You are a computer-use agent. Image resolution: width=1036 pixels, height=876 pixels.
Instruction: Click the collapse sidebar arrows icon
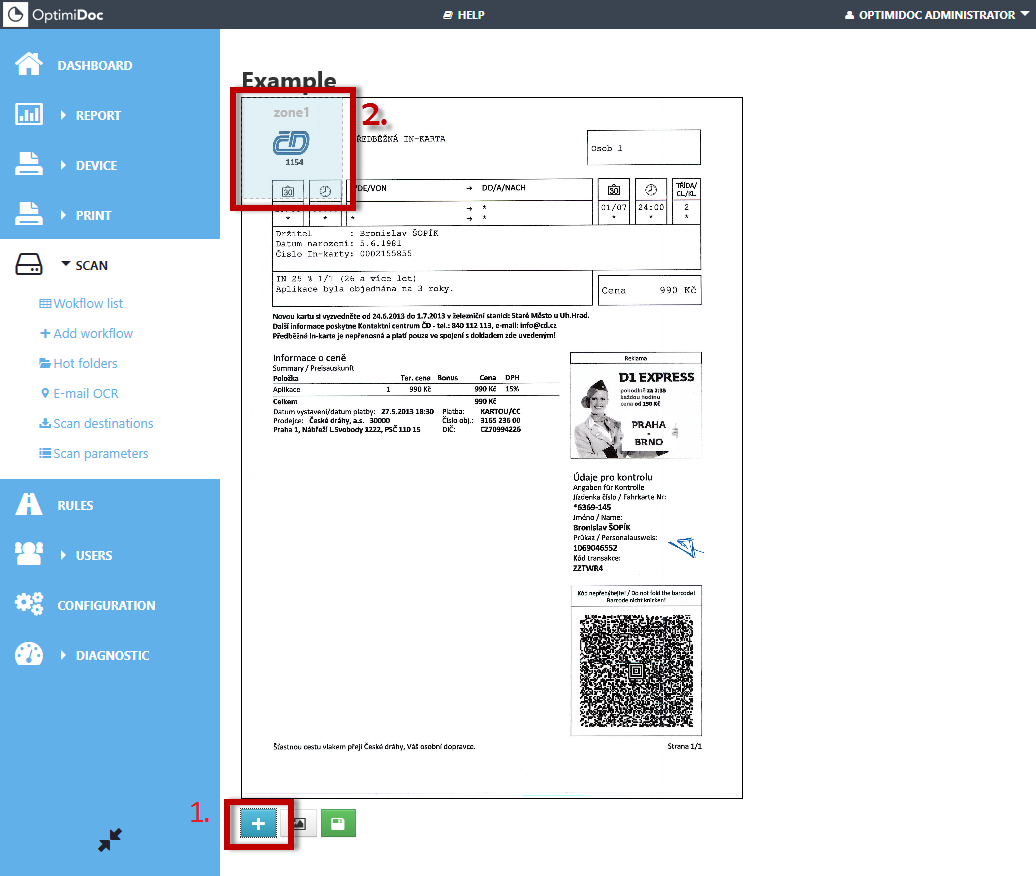[110, 841]
